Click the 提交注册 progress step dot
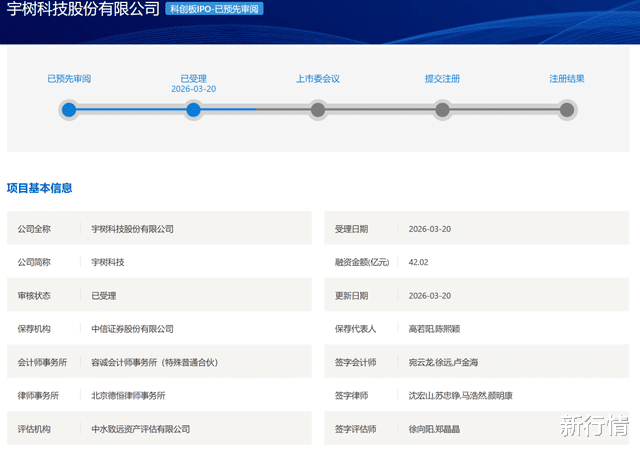 click(442, 110)
